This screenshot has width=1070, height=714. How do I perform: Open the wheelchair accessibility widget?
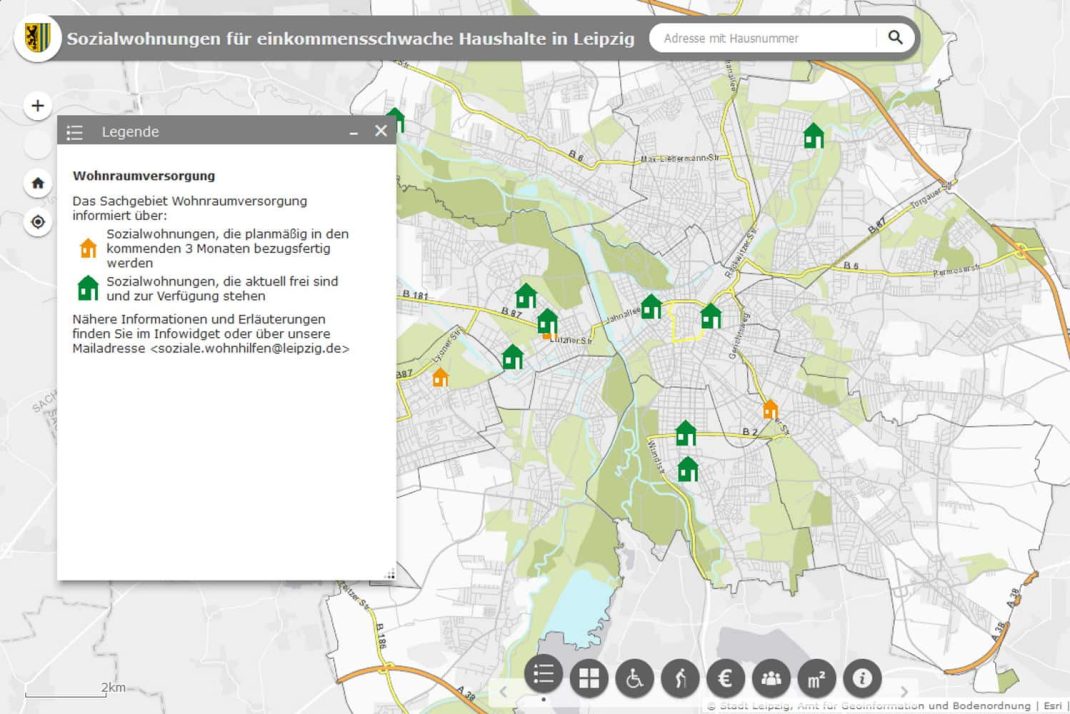(634, 677)
